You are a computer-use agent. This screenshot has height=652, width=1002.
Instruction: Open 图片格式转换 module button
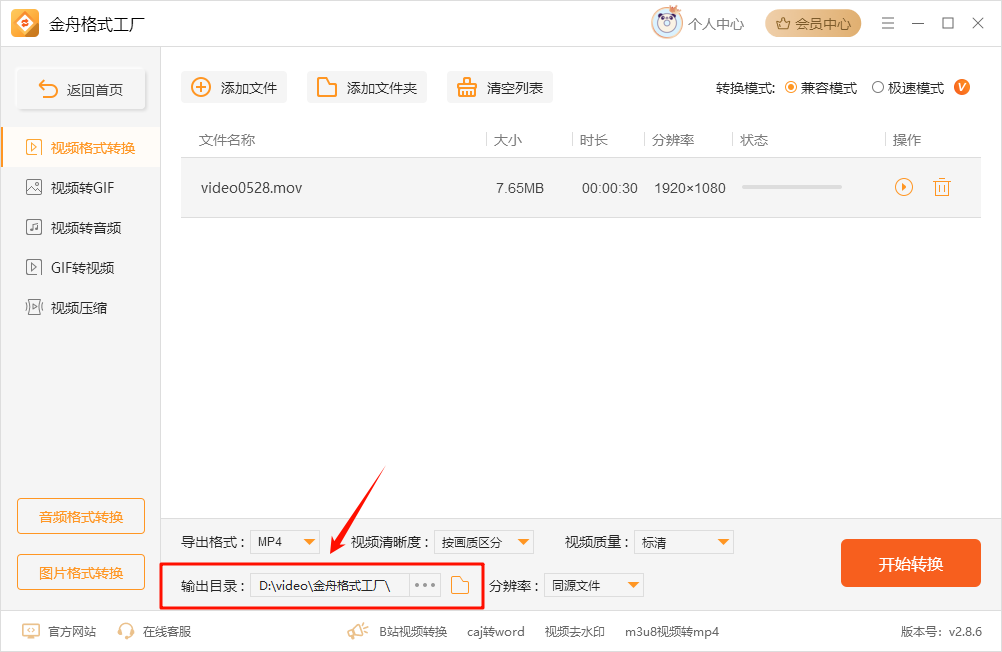(81, 572)
